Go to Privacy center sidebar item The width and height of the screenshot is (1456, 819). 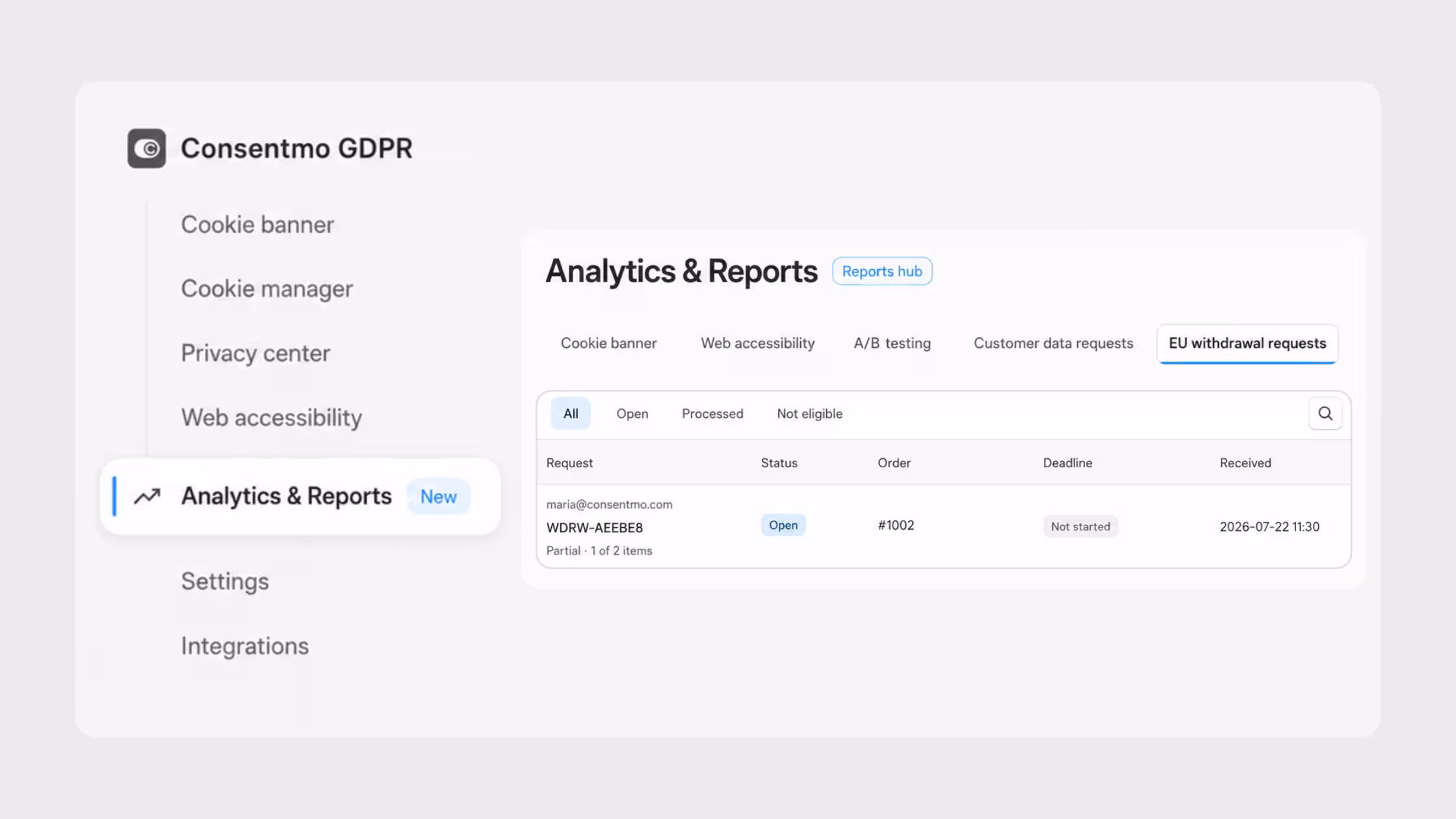point(255,353)
